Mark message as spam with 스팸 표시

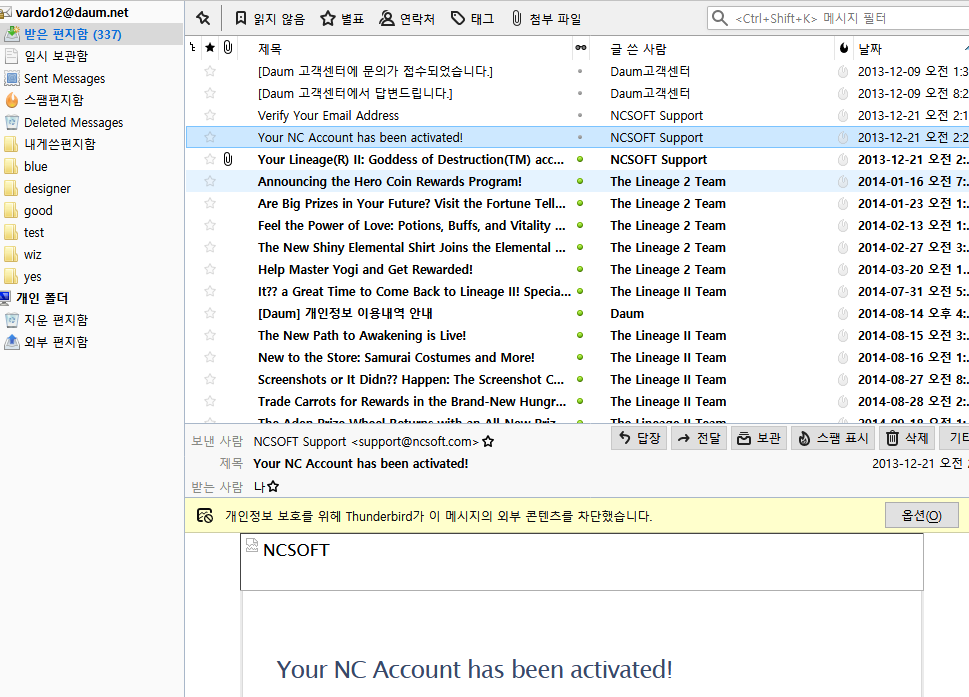[833, 438]
